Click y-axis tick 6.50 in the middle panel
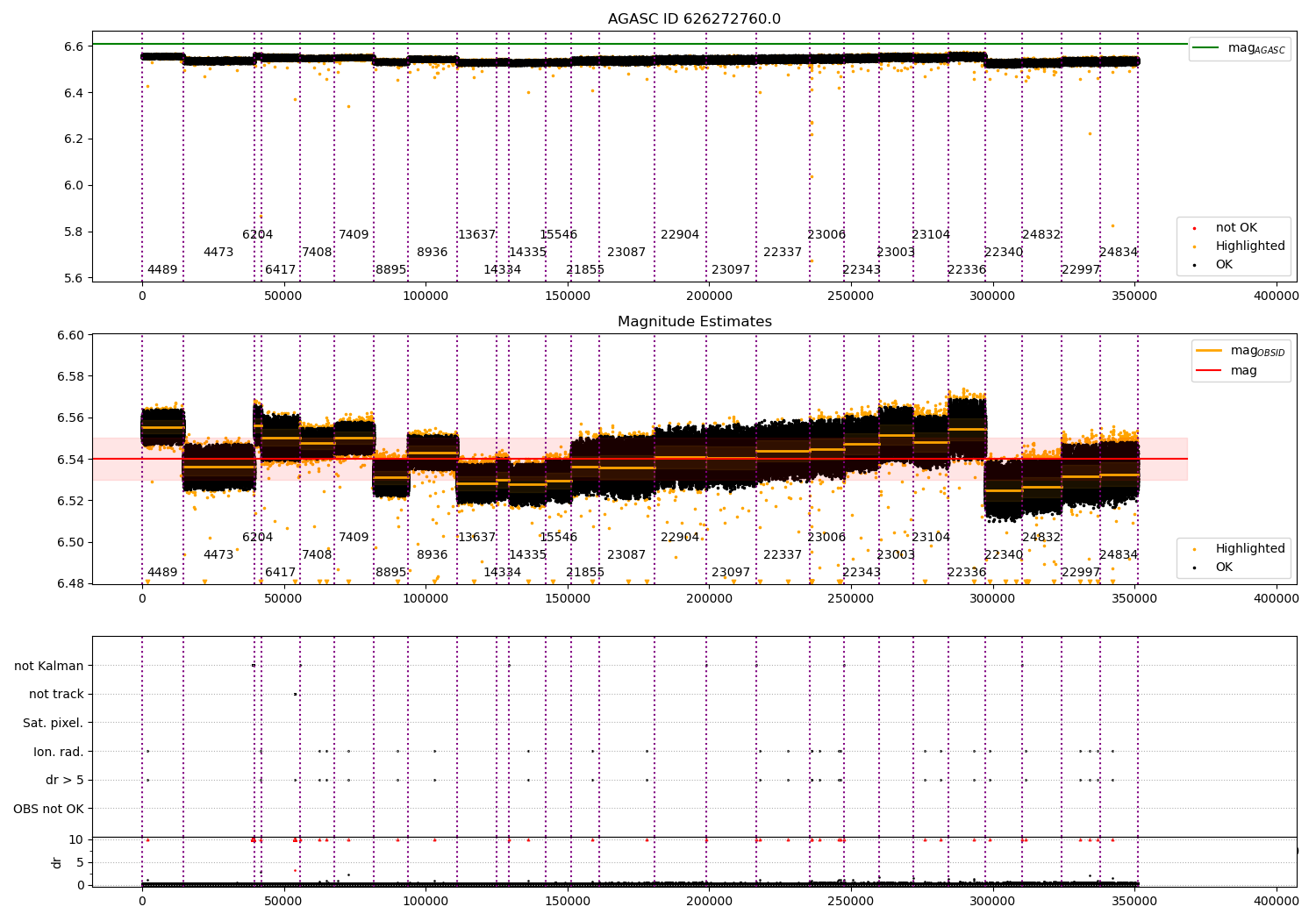The image size is (1316, 921). 70,543
